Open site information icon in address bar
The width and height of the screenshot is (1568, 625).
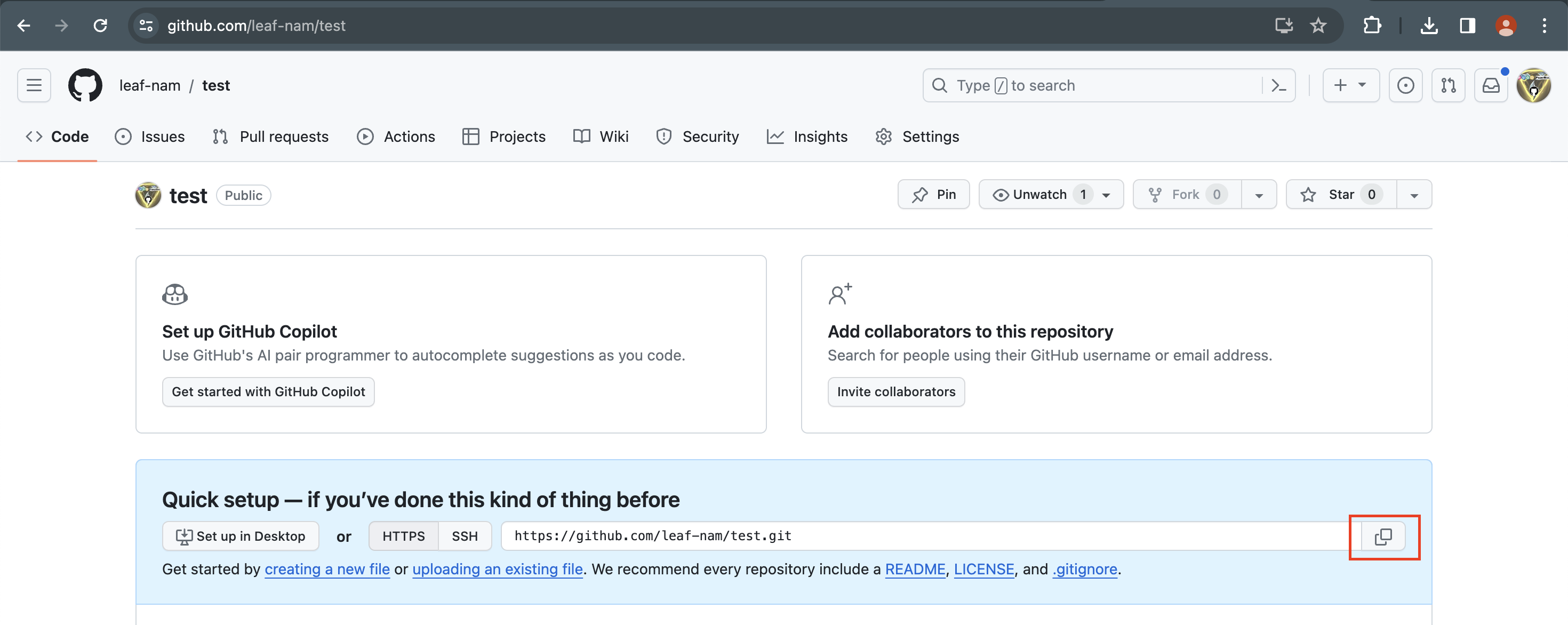(146, 26)
